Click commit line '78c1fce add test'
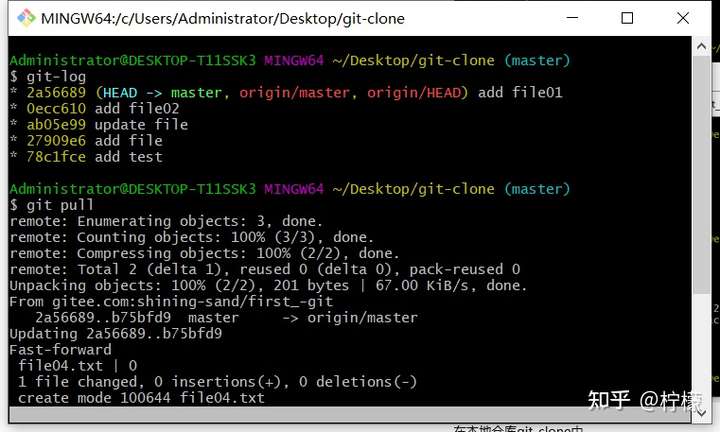The image size is (720, 432). click(x=86, y=157)
